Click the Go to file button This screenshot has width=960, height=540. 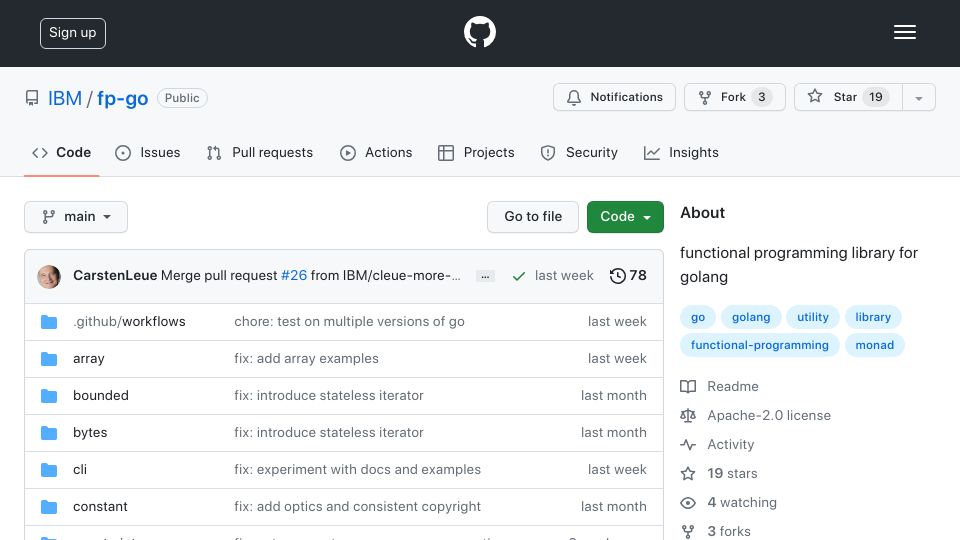(533, 217)
